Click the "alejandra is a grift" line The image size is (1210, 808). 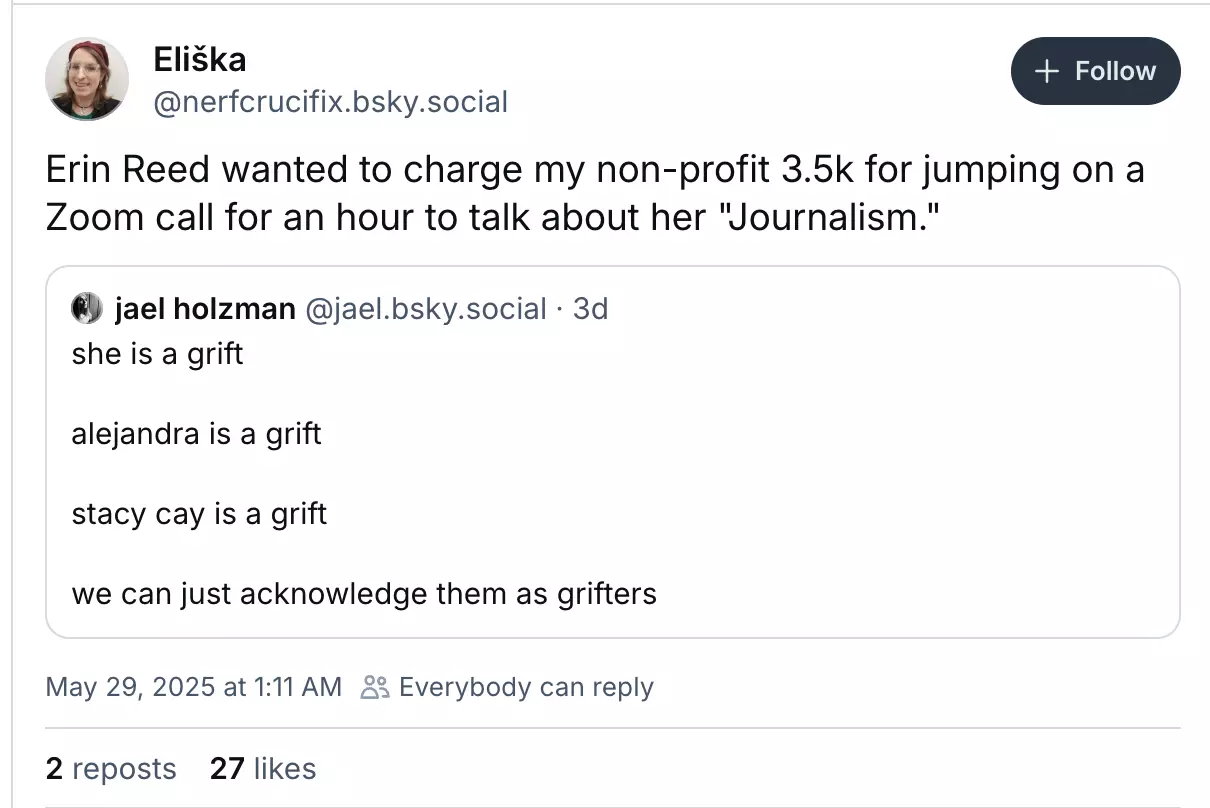point(196,434)
